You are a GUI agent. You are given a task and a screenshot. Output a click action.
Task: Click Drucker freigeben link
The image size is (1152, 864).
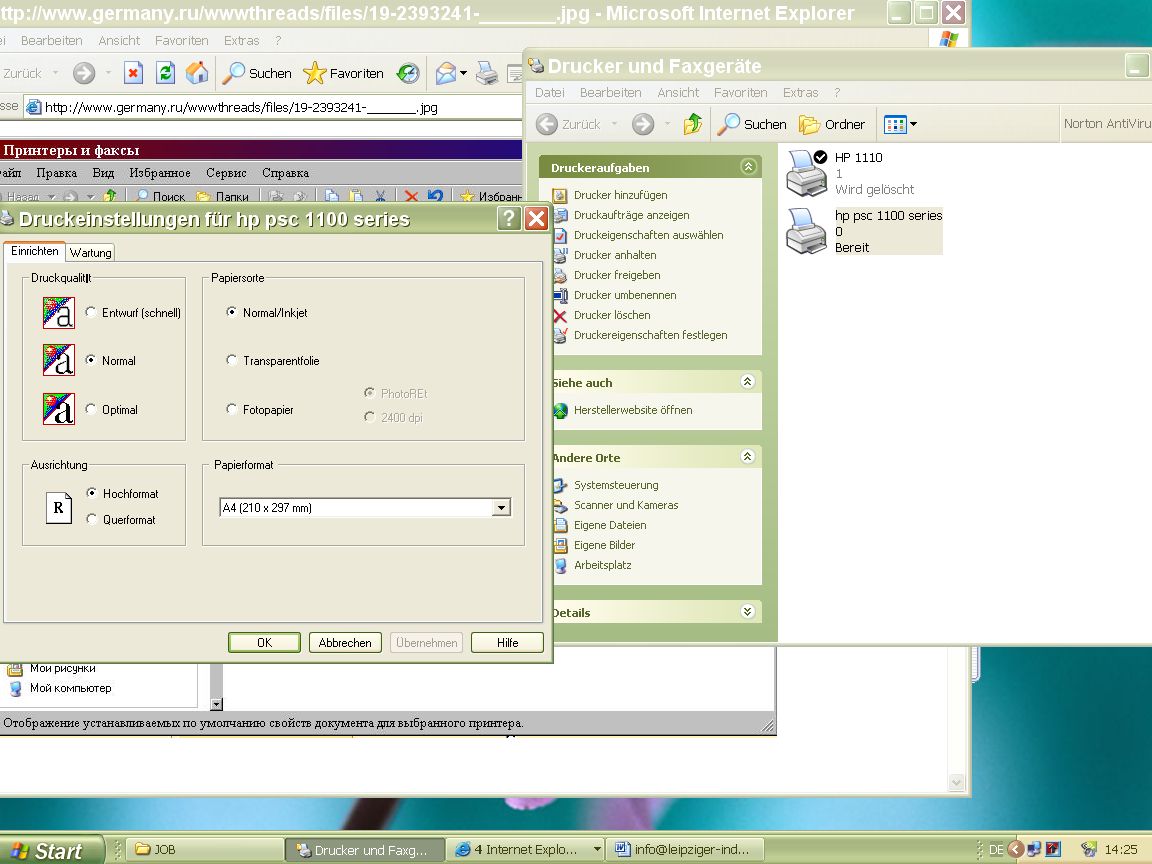pyautogui.click(x=616, y=275)
